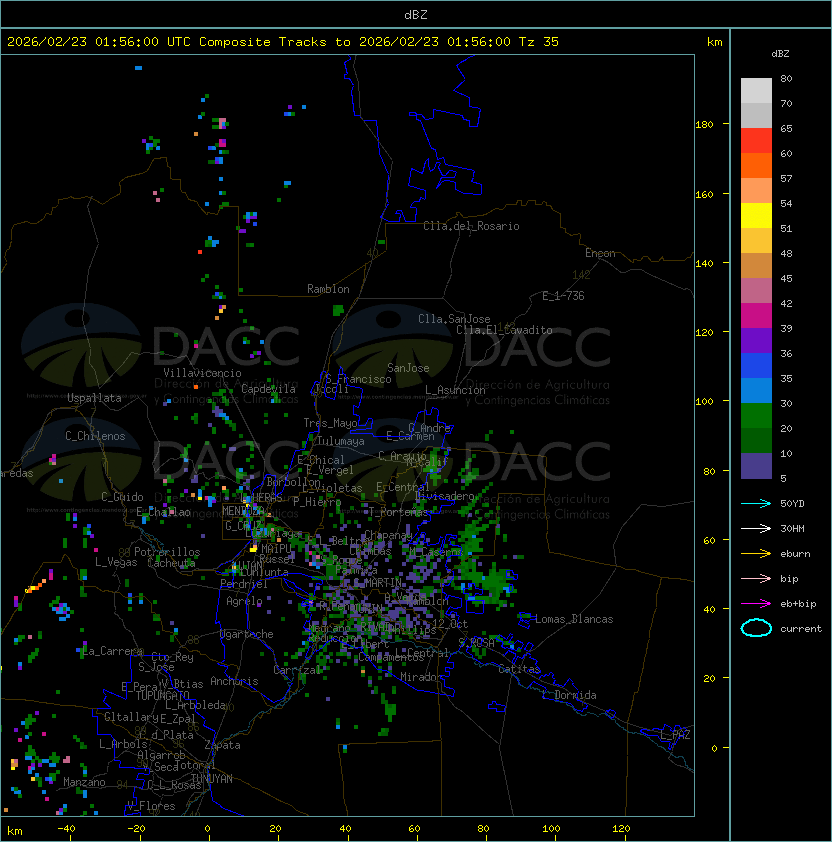The width and height of the screenshot is (832, 842).
Task: Click the 'Catitas' map label
Action: (519, 669)
